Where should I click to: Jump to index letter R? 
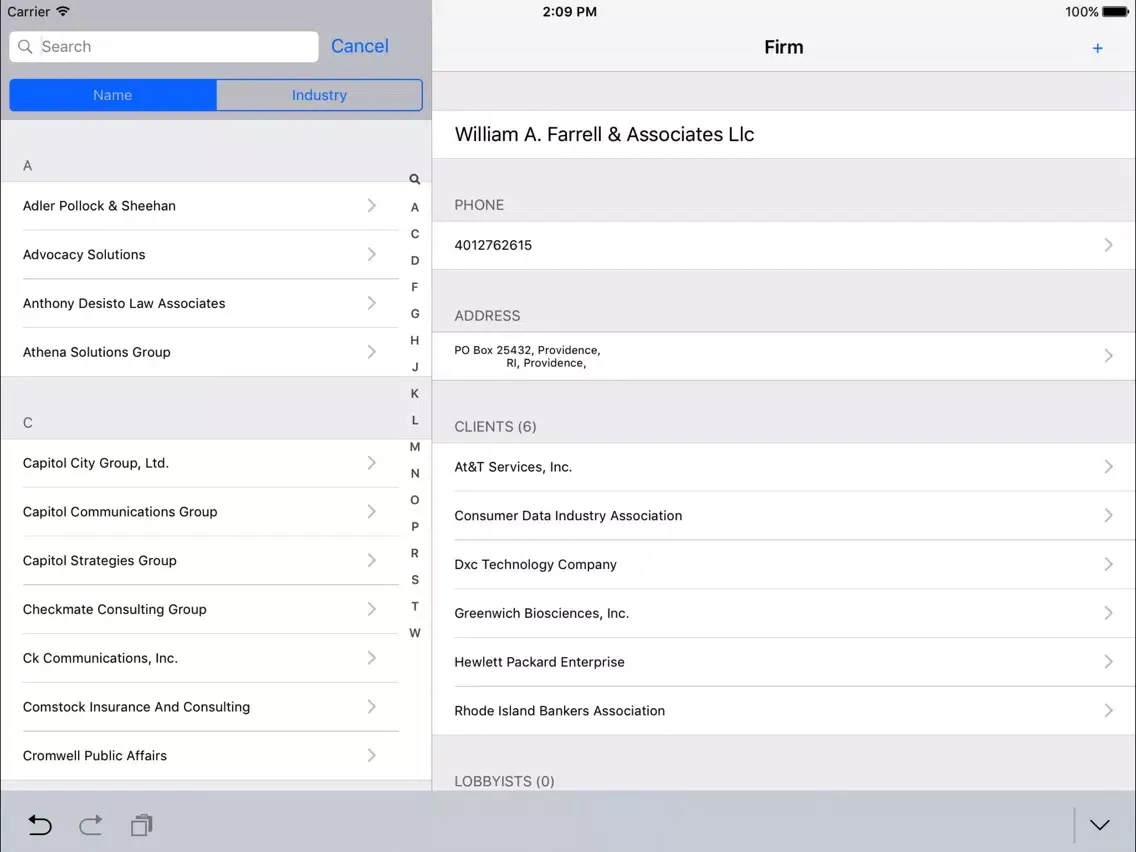click(x=414, y=553)
